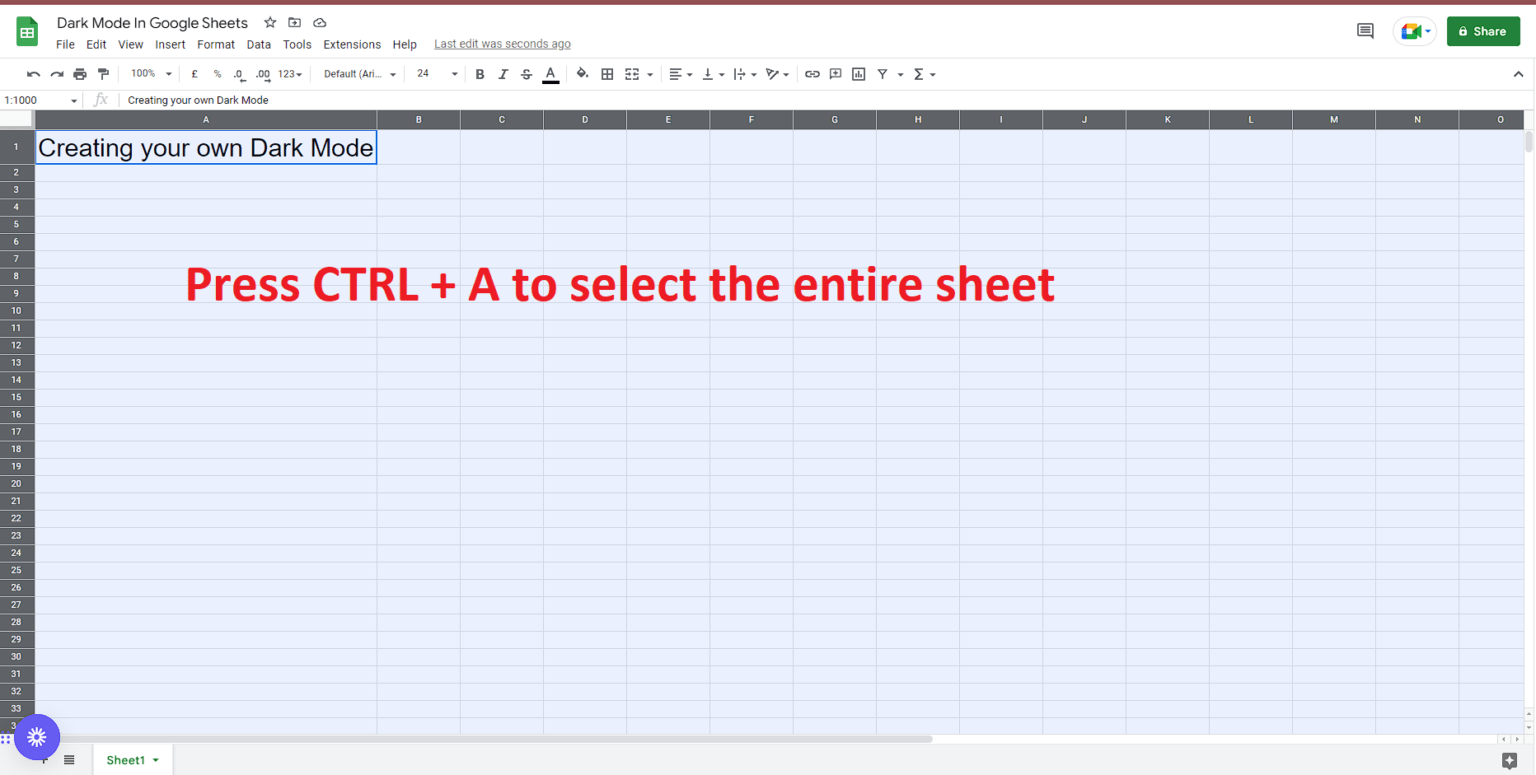
Task: Open the zoom level dropdown
Action: 149,73
